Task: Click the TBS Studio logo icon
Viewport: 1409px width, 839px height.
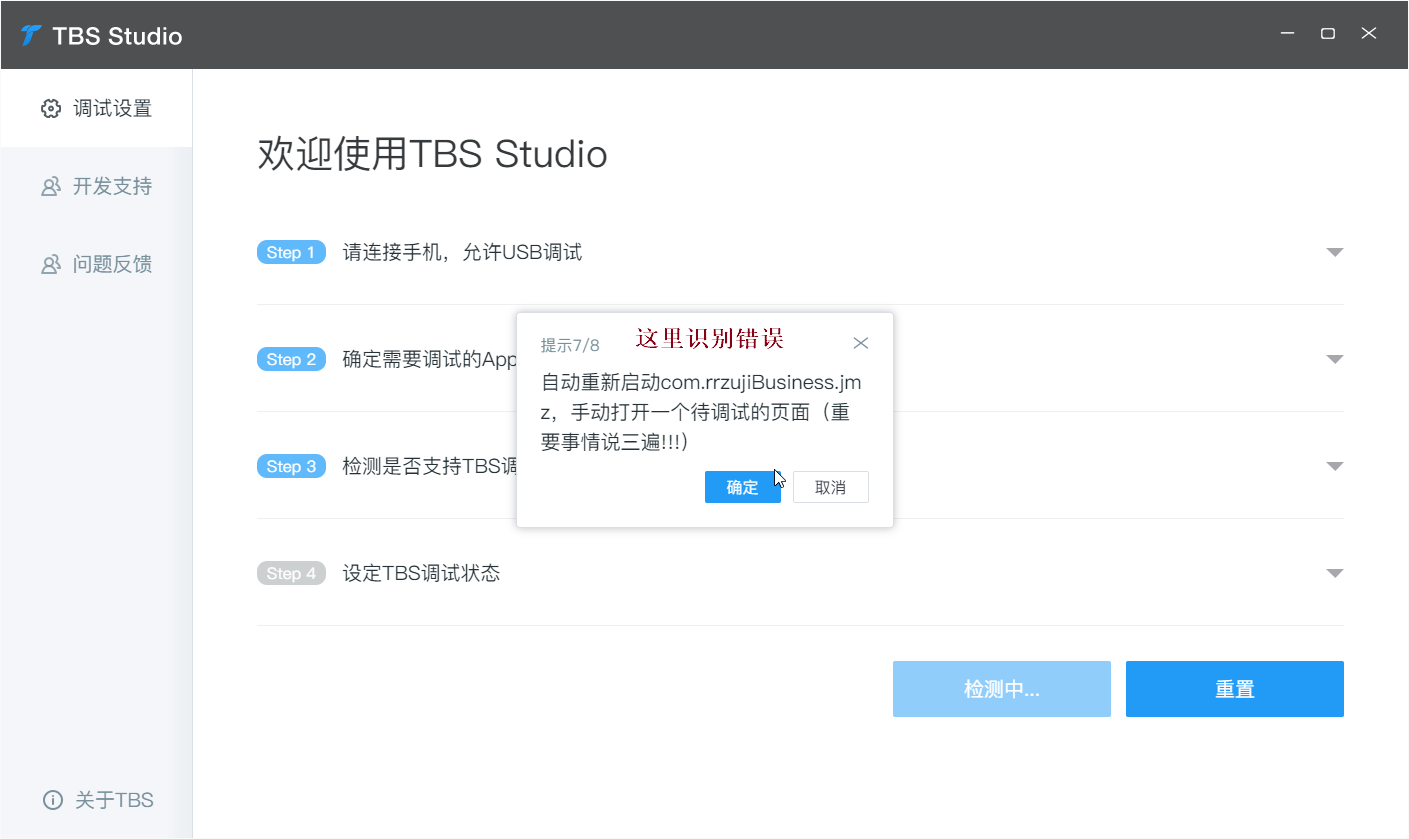Action: click(x=31, y=36)
